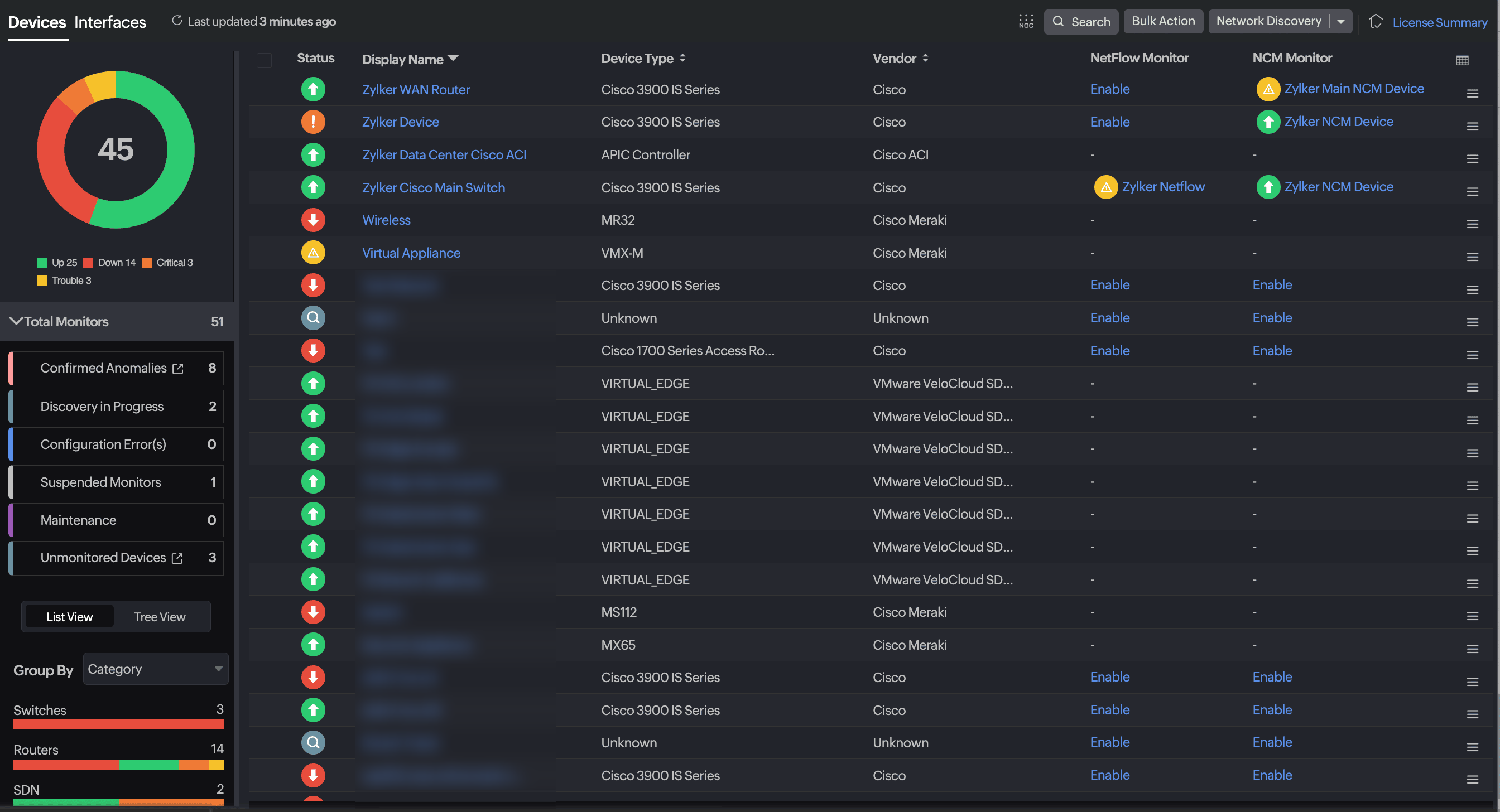Open hamburger menu for Zylker WAN Router row
Image resolution: width=1500 pixels, height=812 pixels.
[x=1472, y=93]
